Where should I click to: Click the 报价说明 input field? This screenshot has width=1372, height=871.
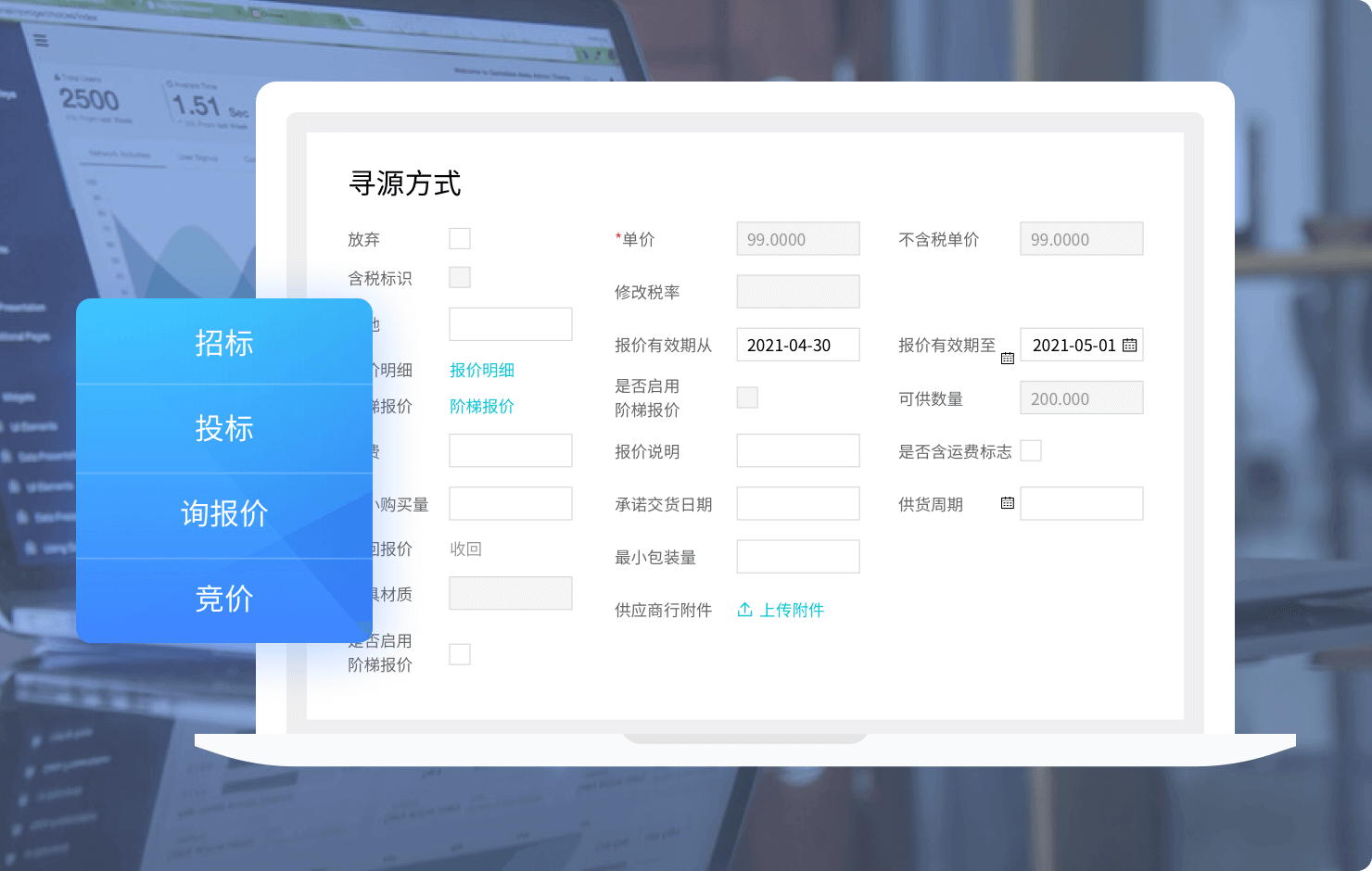[797, 450]
